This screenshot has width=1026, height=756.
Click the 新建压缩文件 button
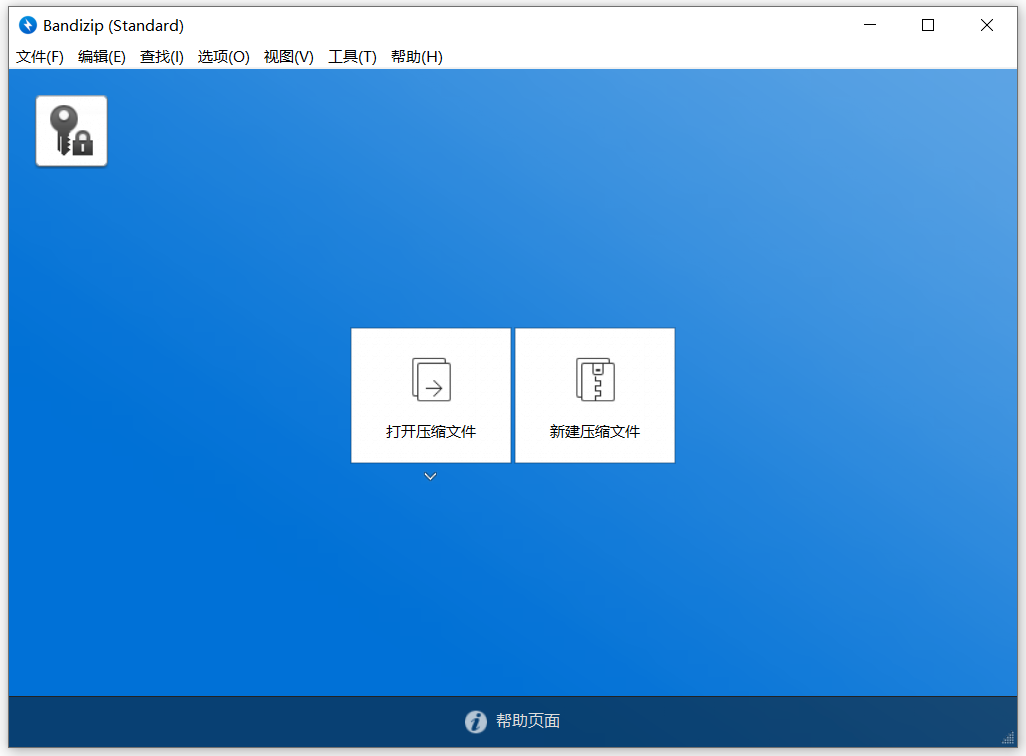pos(595,395)
